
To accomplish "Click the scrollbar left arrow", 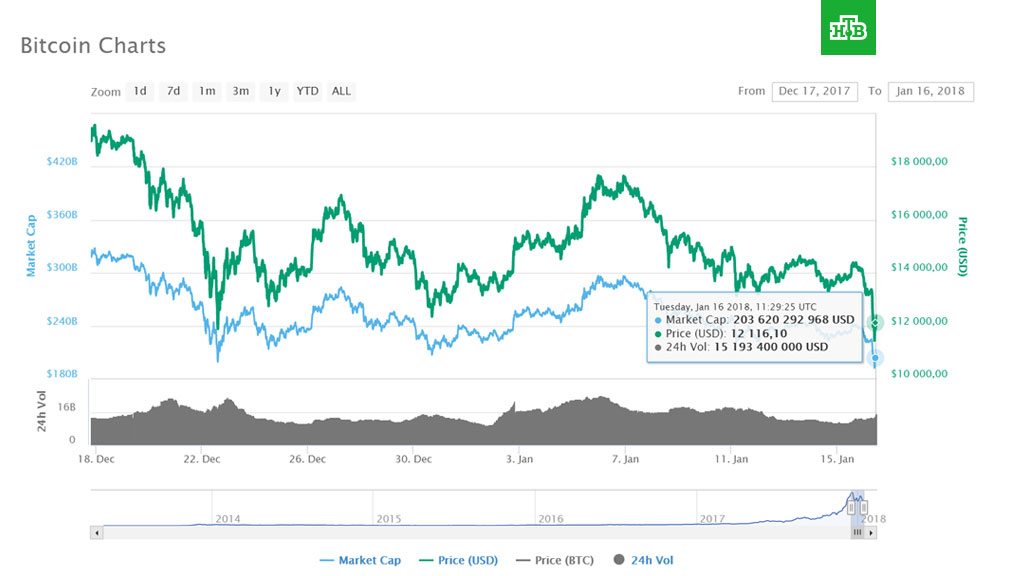I will (96, 533).
